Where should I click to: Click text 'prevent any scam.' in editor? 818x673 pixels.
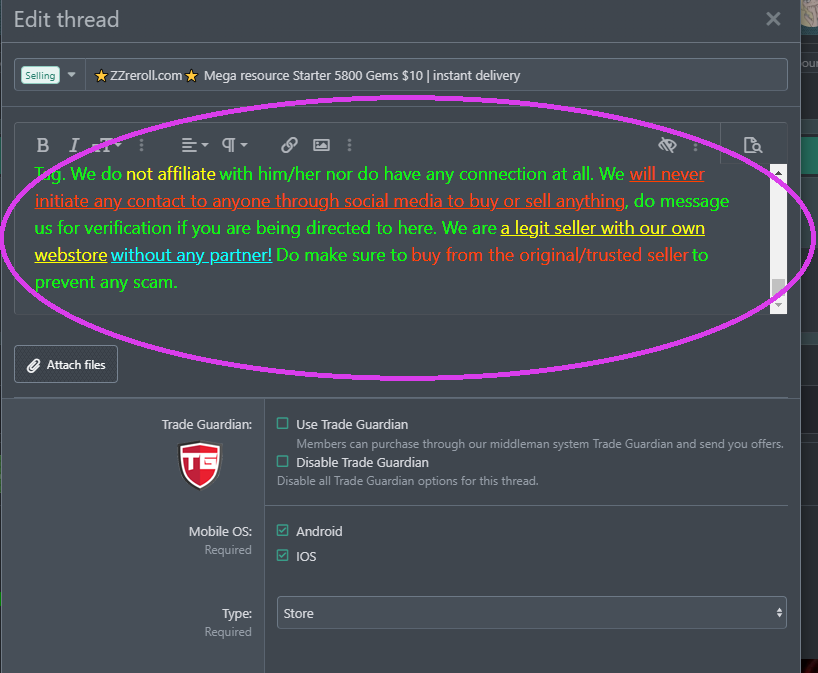106,282
